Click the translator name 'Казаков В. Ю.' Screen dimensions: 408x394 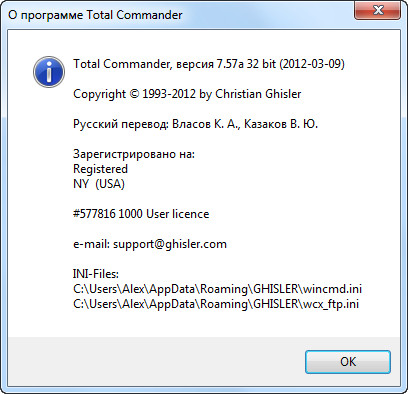[x=281, y=124]
